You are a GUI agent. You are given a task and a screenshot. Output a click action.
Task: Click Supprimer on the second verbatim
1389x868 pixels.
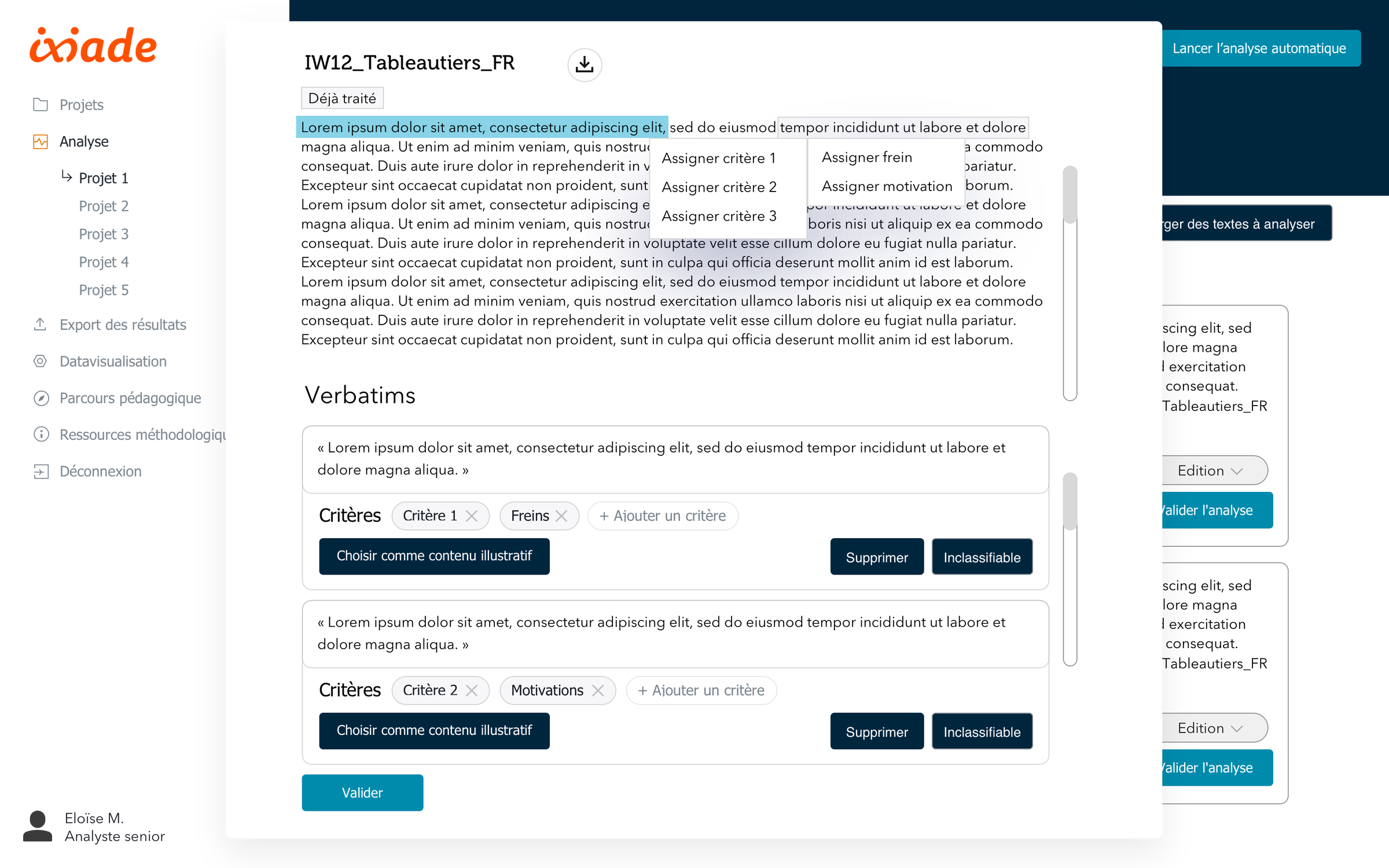(x=876, y=732)
